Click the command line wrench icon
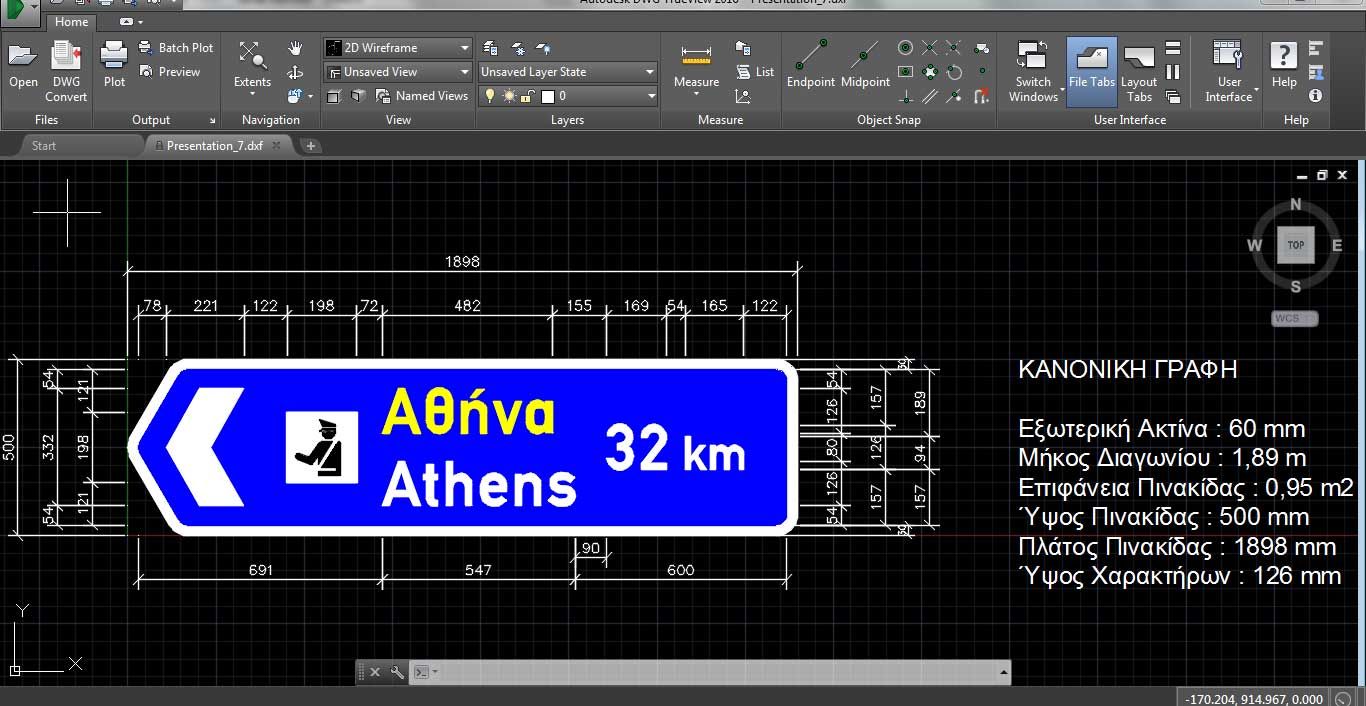Image resolution: width=1366 pixels, height=706 pixels. [x=397, y=672]
